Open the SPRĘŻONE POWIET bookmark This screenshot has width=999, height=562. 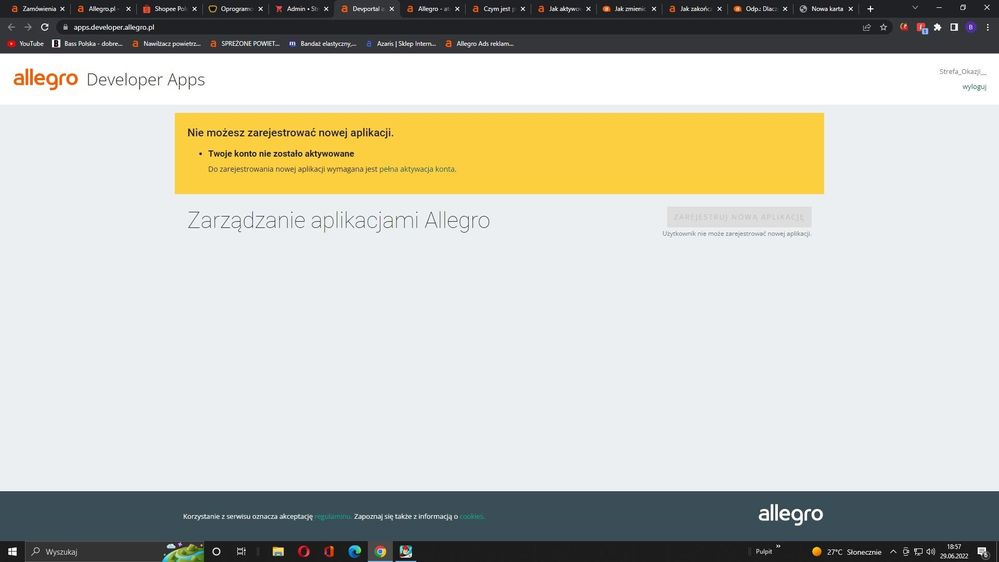pos(245,44)
